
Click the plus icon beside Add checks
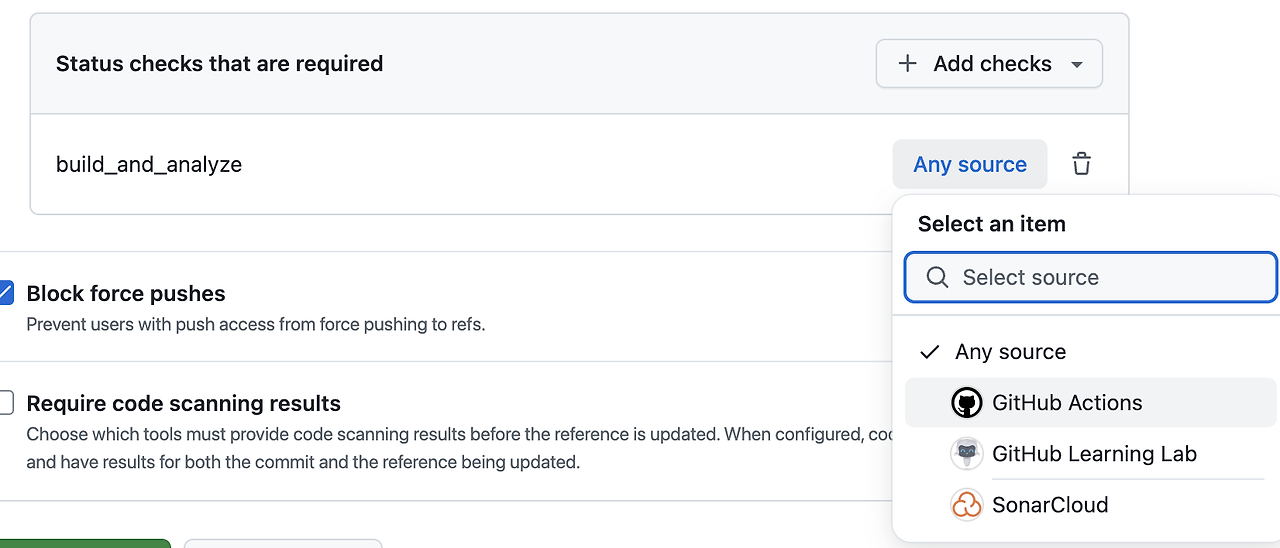907,64
